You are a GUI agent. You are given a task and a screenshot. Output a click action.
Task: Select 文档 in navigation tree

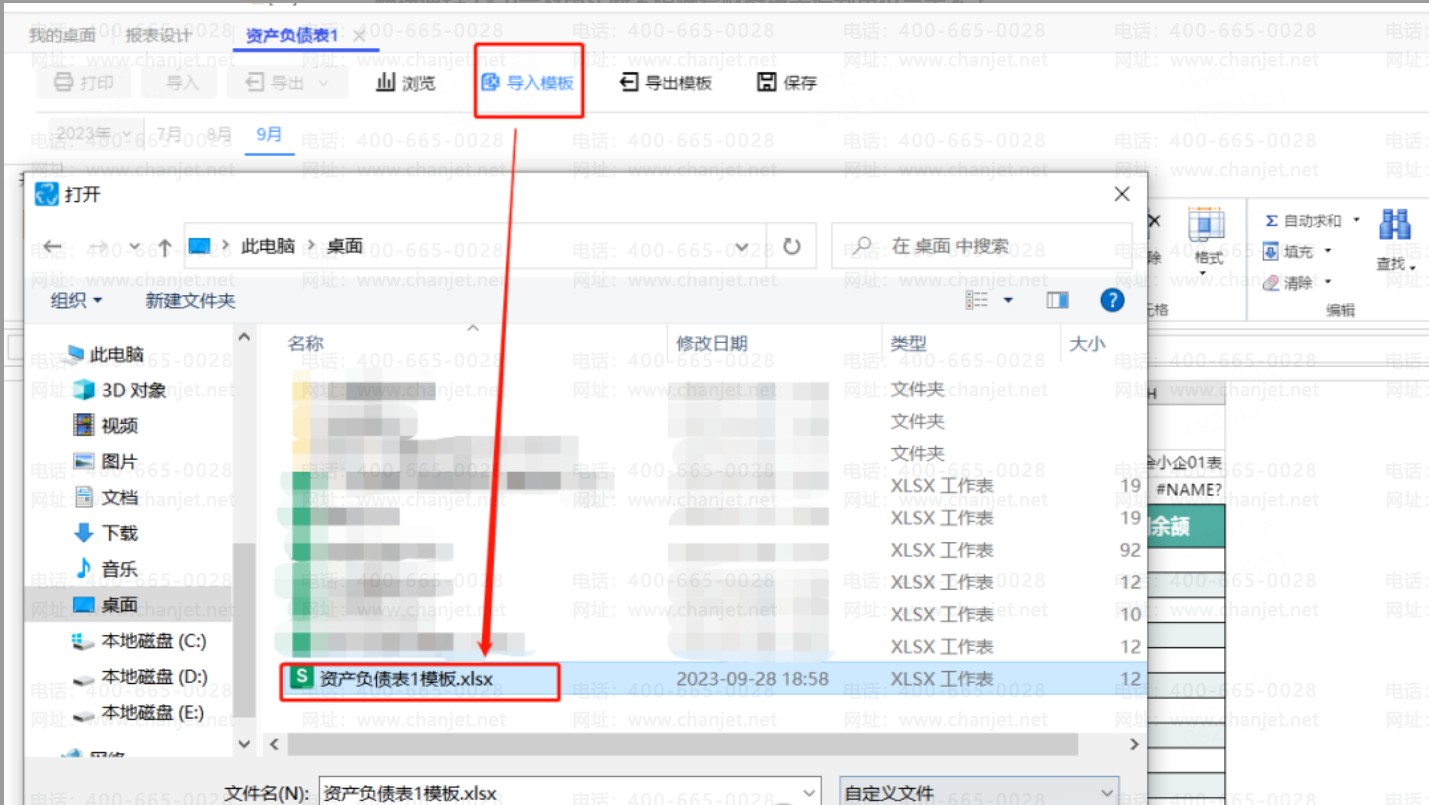point(106,497)
